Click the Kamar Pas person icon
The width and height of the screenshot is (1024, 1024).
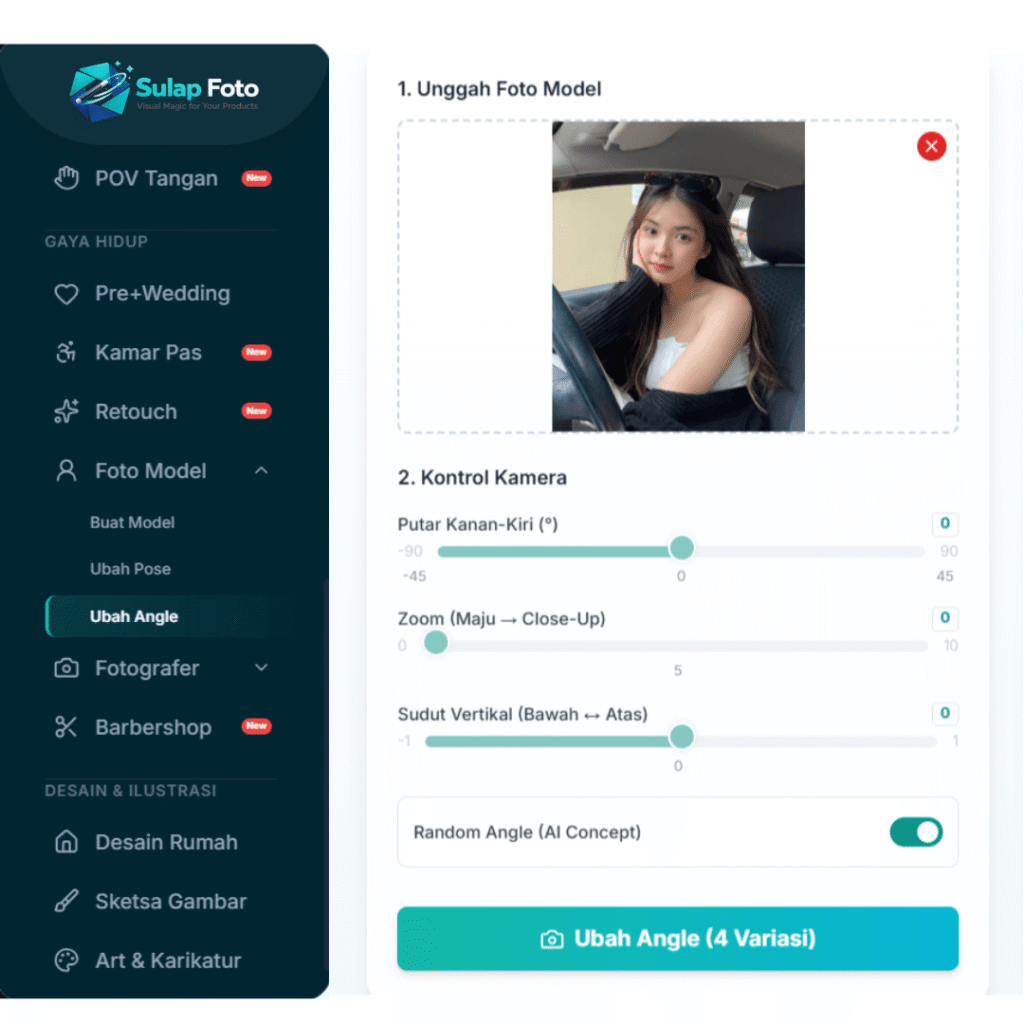[x=66, y=353]
